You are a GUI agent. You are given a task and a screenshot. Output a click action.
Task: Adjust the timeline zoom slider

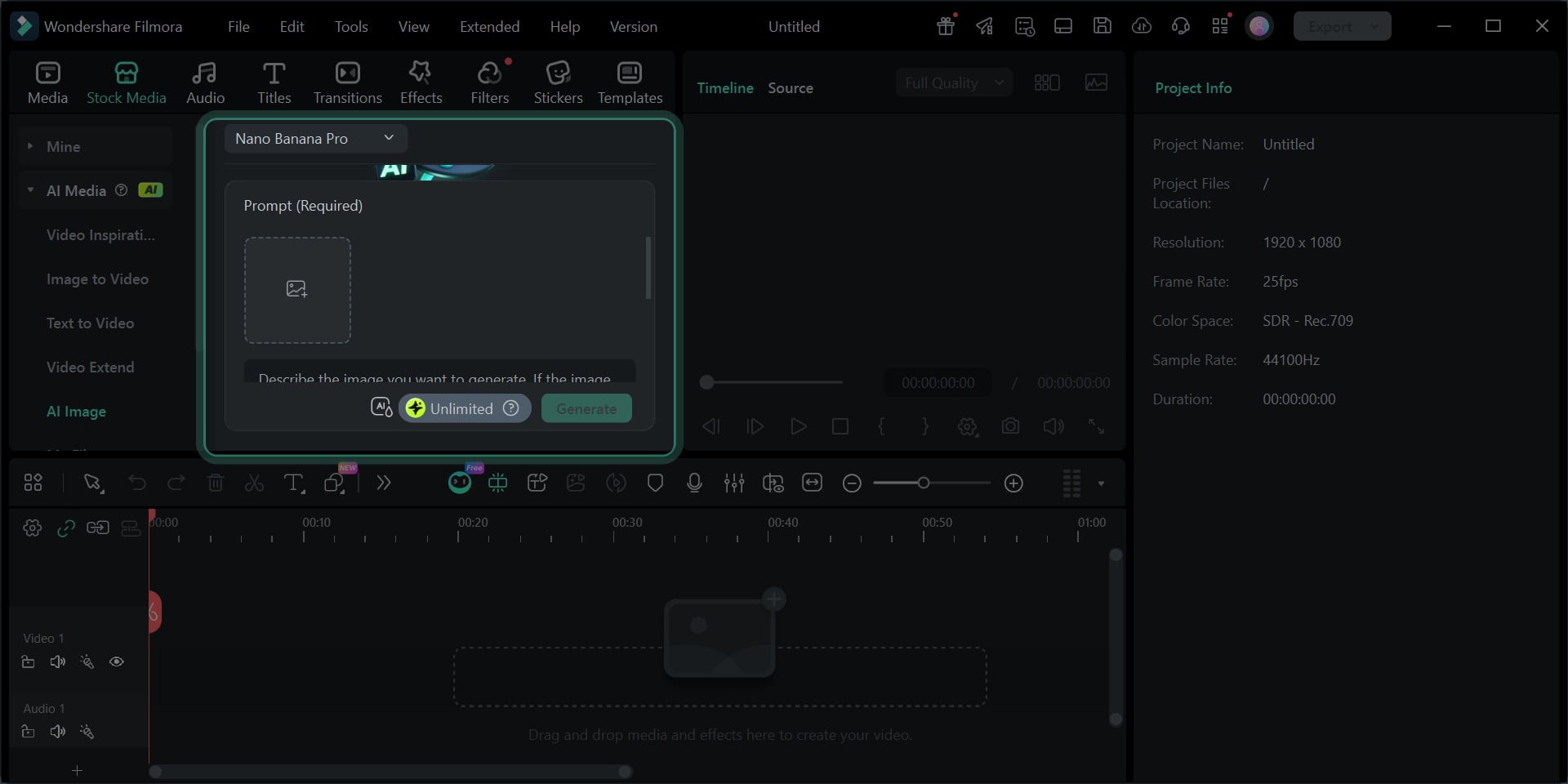923,483
